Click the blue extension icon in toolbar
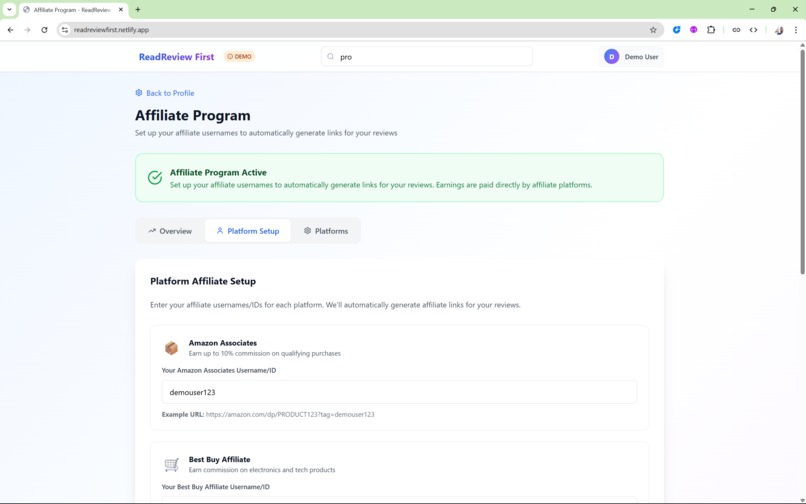The height and width of the screenshot is (504, 806). point(676,30)
